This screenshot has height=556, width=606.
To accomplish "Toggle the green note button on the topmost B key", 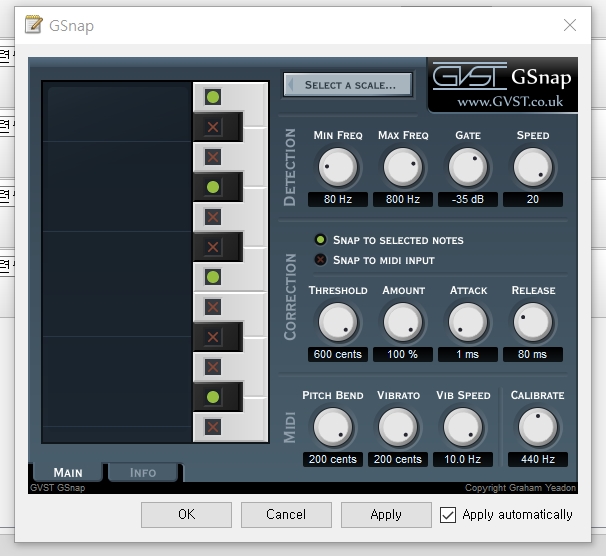I will [213, 97].
